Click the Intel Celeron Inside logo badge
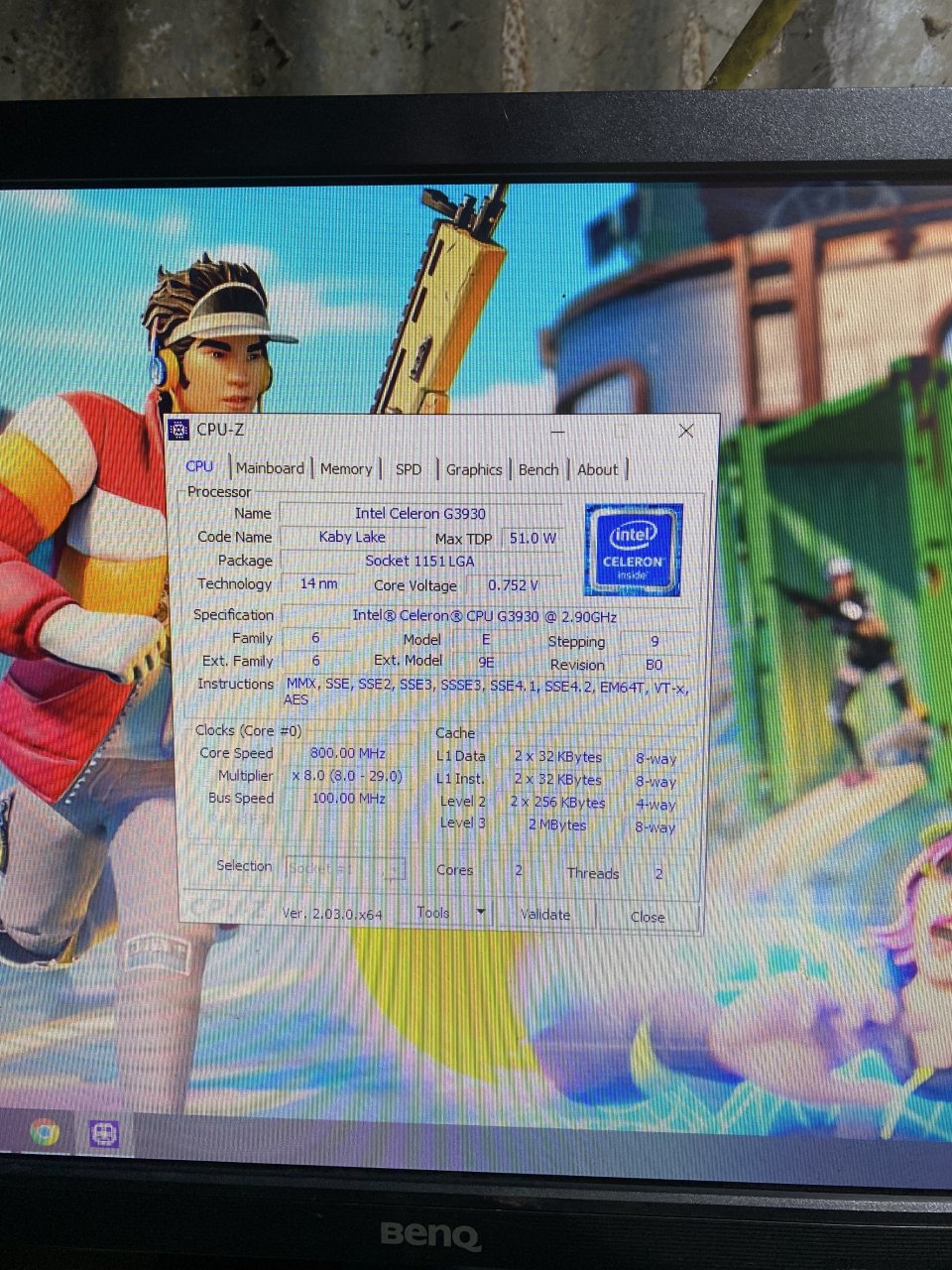Viewport: 952px width, 1270px height. 633,549
